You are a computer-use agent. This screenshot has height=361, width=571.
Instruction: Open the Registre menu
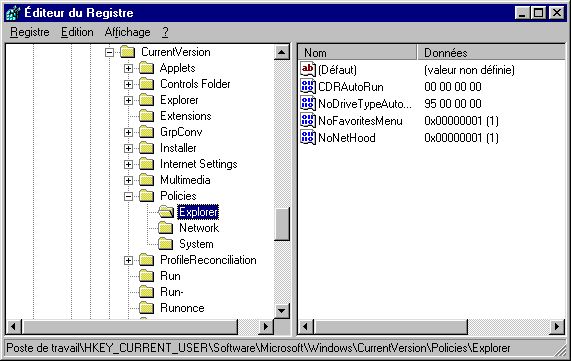30,32
